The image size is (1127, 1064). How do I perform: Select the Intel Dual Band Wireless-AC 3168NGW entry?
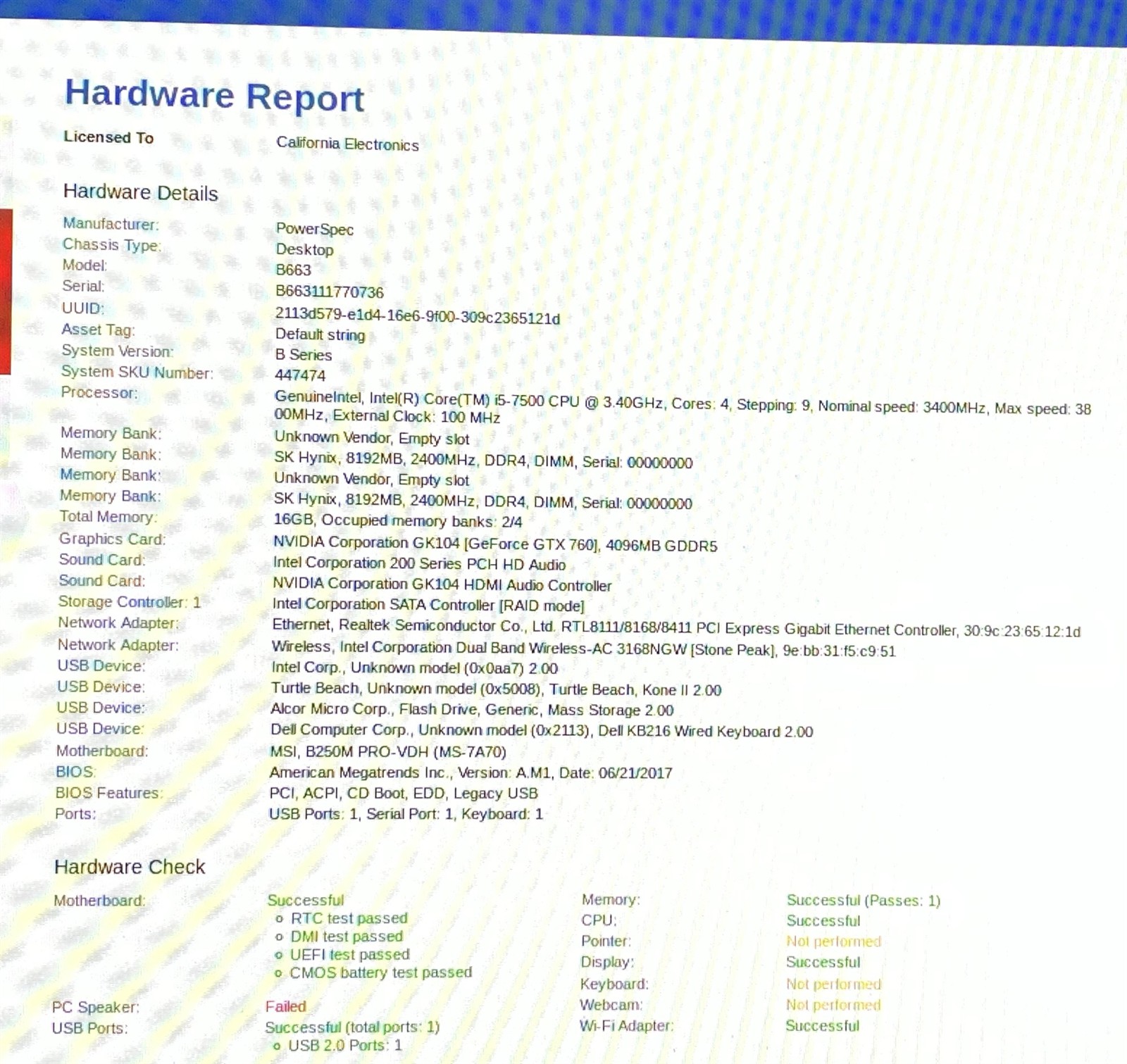tap(583, 649)
